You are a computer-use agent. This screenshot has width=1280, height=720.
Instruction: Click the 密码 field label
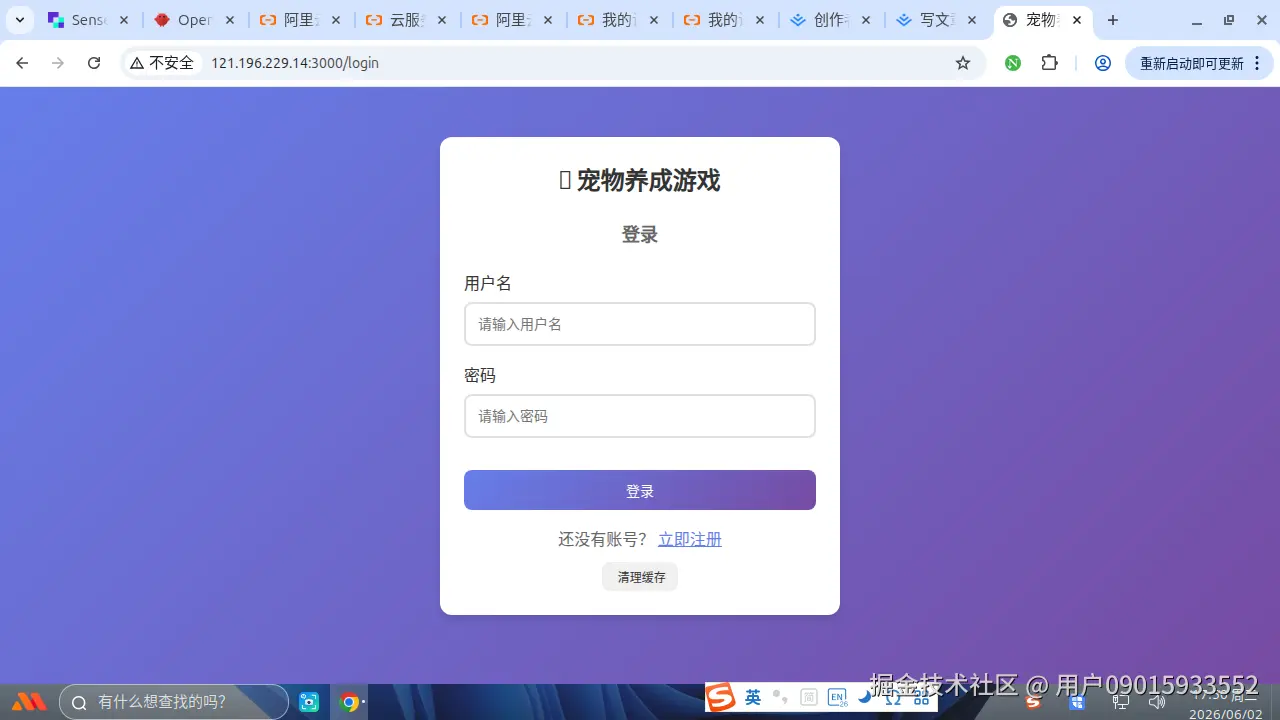pos(480,376)
